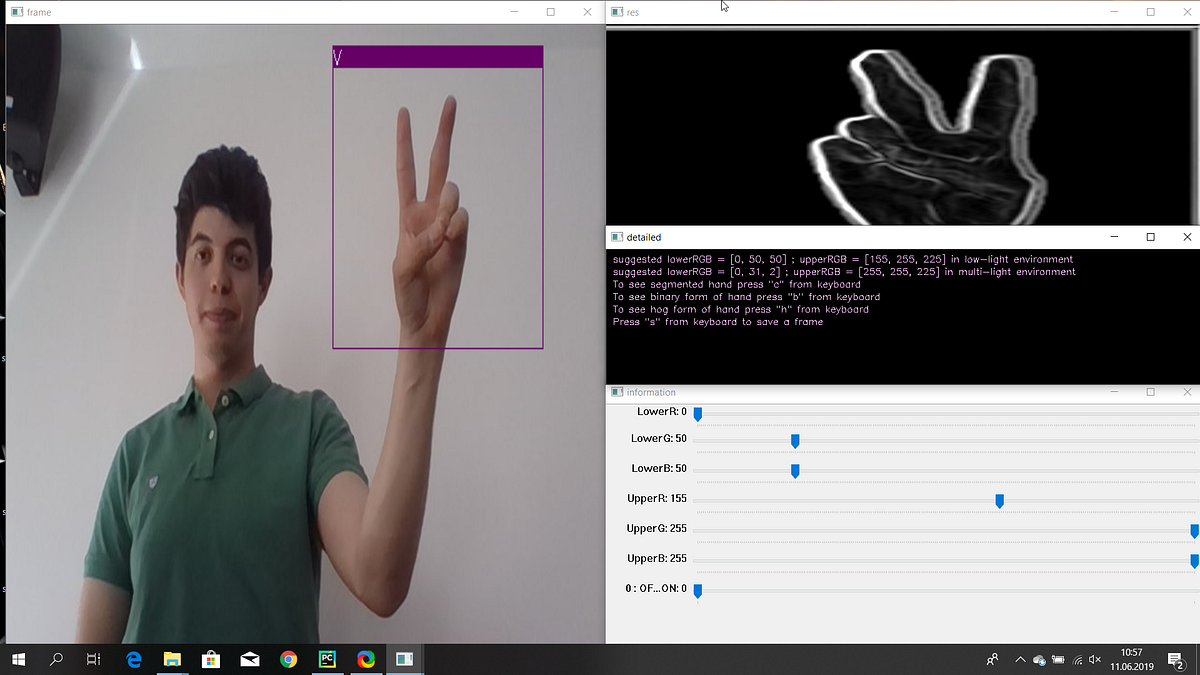Open the People panel from the system tray

(990, 659)
